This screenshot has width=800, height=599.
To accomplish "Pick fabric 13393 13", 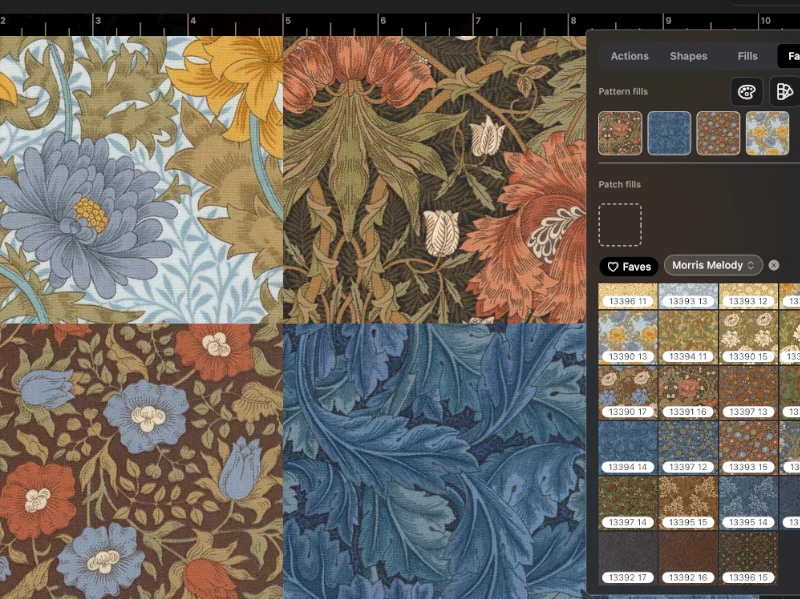I will click(688, 296).
